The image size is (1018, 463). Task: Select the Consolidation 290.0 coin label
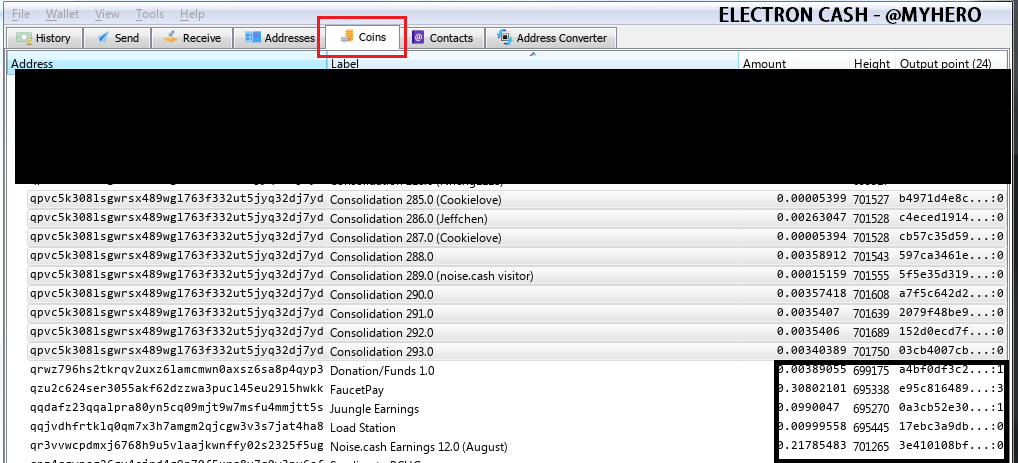coord(382,295)
